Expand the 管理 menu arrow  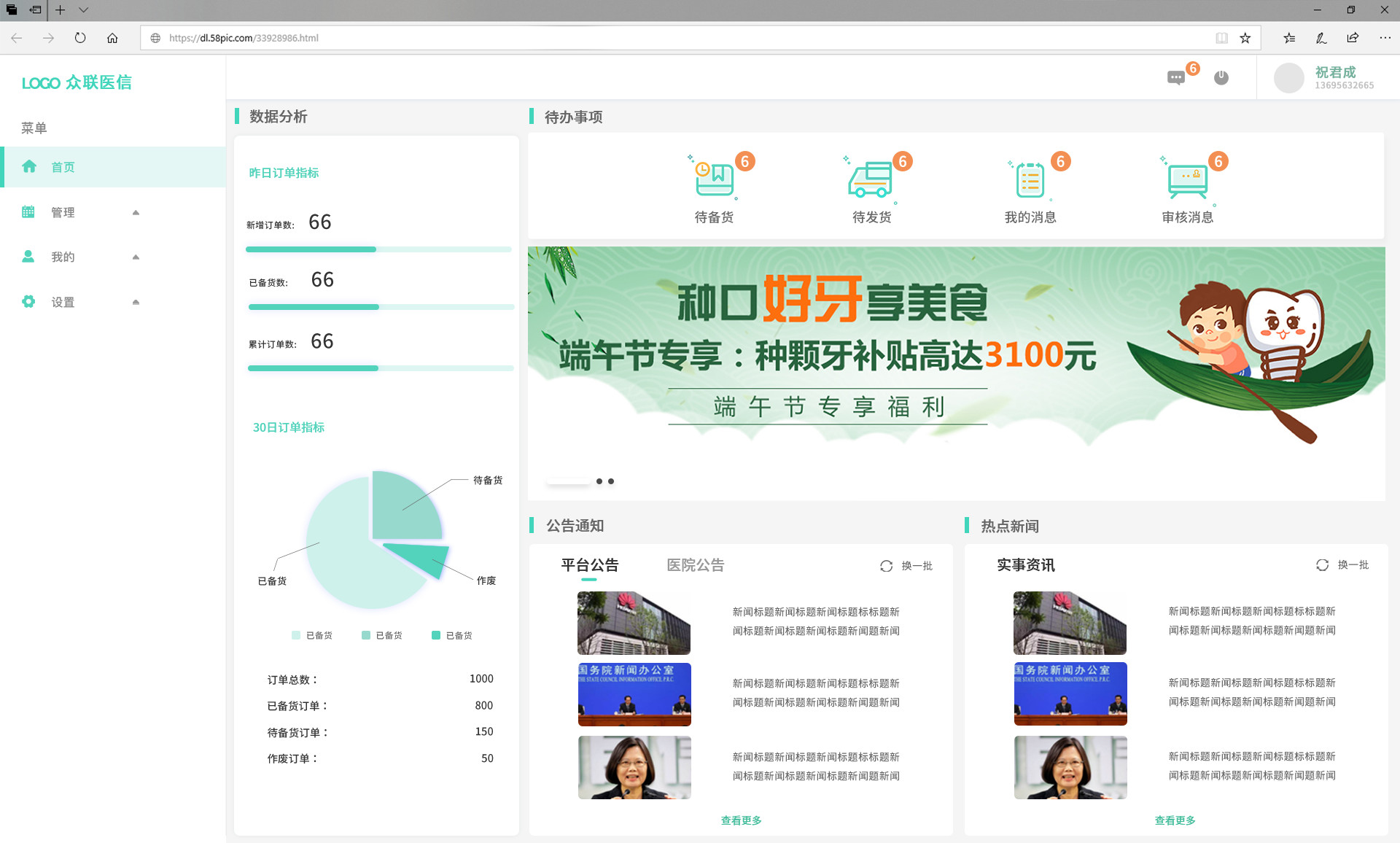136,212
